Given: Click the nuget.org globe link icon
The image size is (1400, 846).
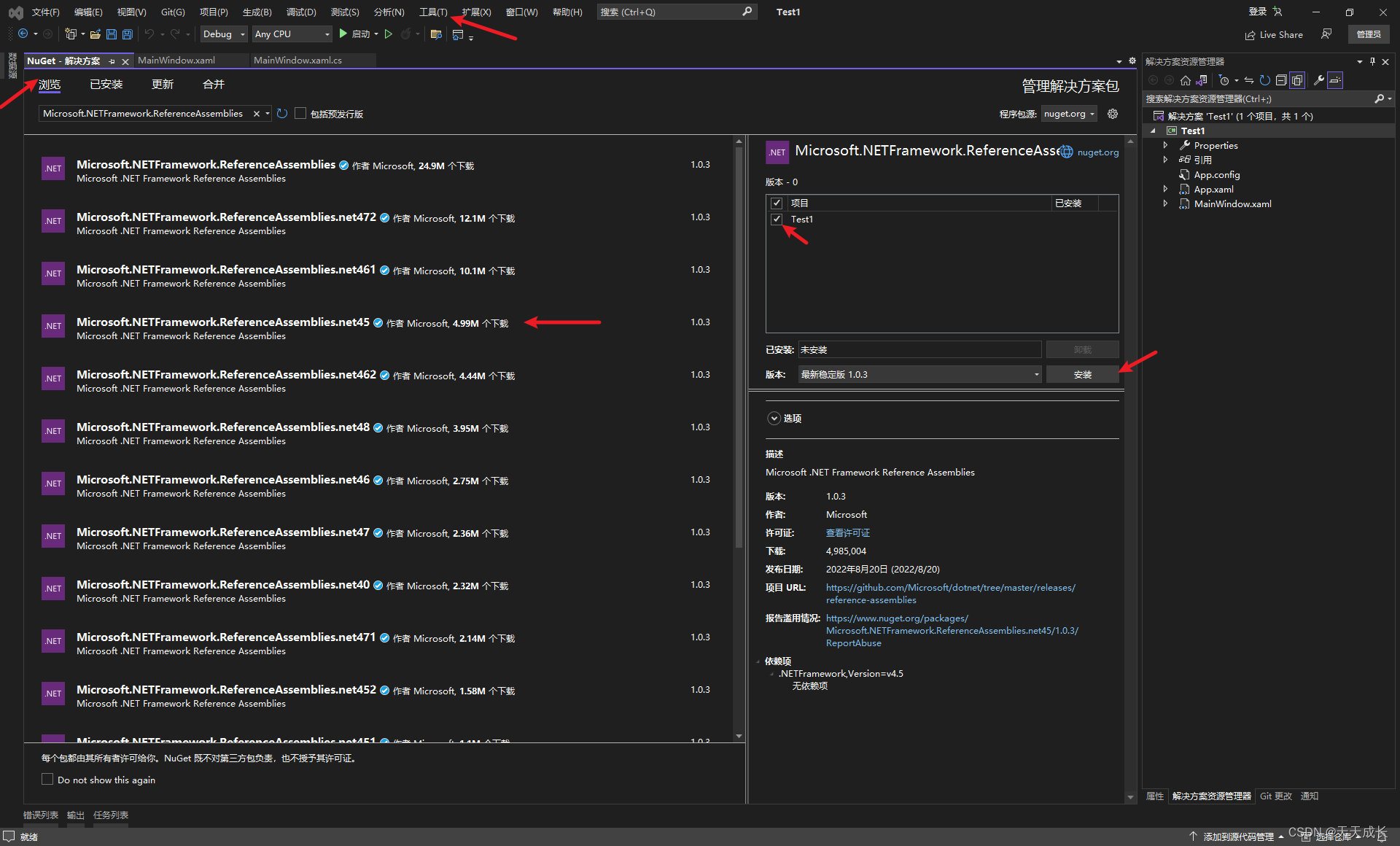Looking at the screenshot, I should click(x=1067, y=152).
